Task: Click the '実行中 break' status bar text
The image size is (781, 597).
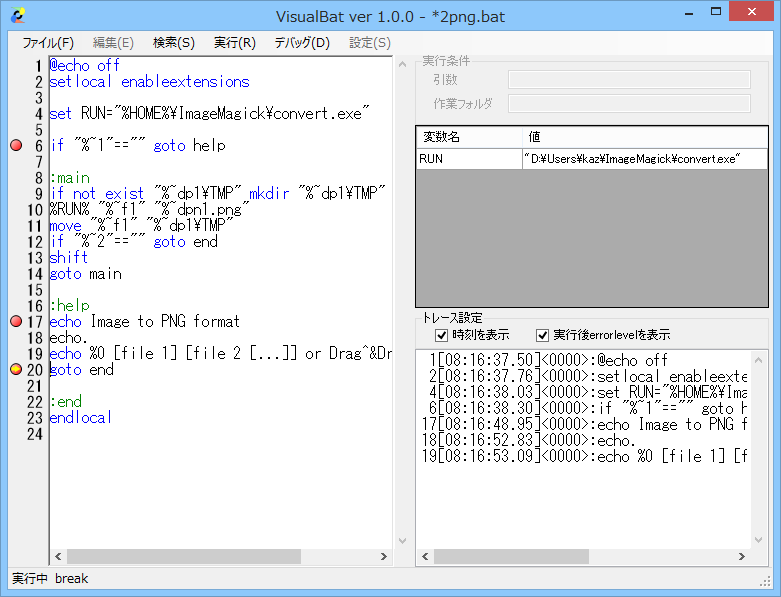Action: point(50,579)
